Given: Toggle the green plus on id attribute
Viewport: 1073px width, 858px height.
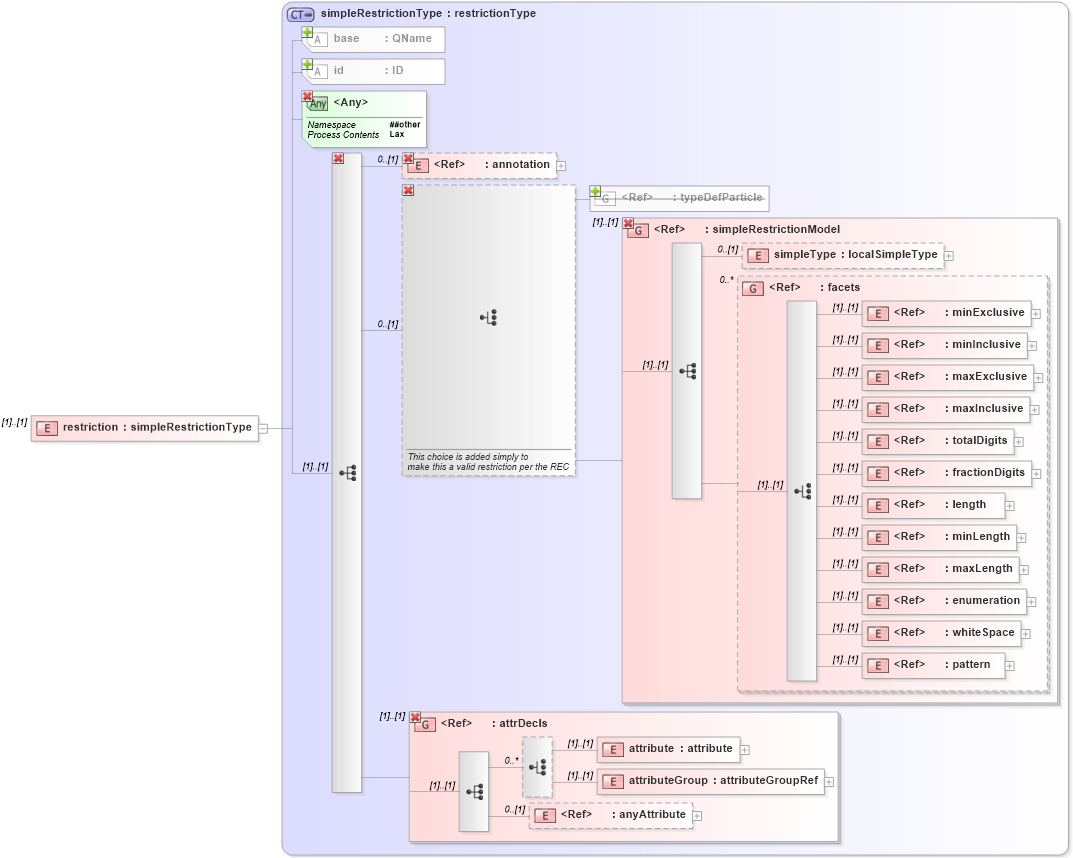Looking at the screenshot, I should coord(307,63).
